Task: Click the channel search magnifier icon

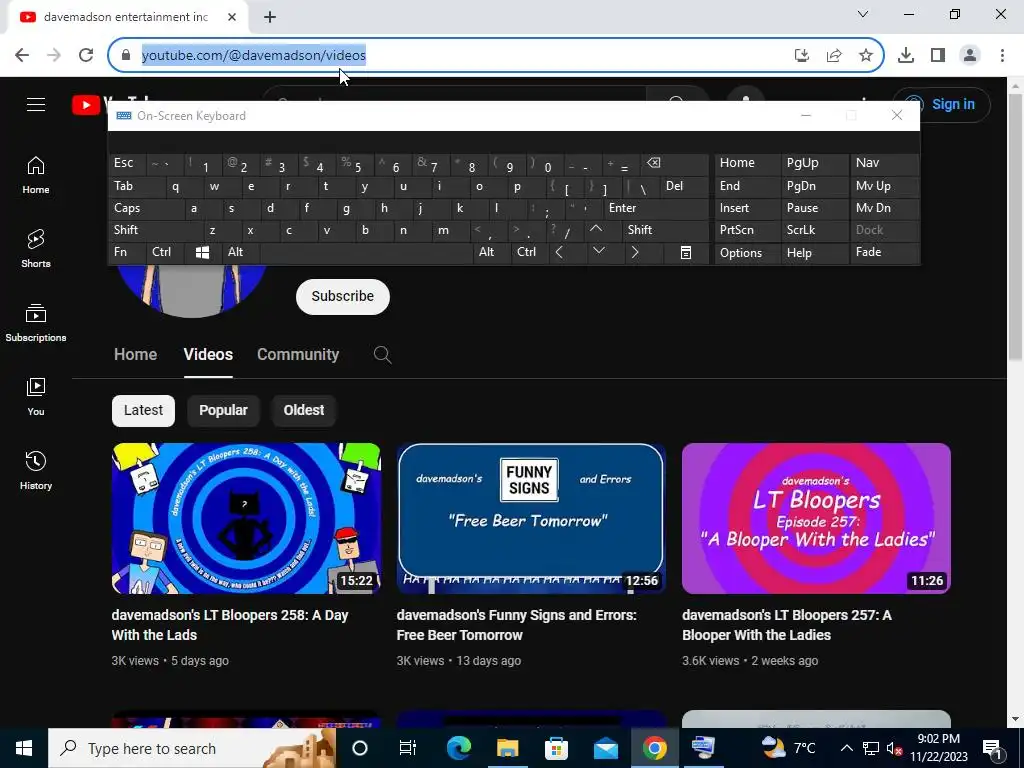Action: (383, 355)
